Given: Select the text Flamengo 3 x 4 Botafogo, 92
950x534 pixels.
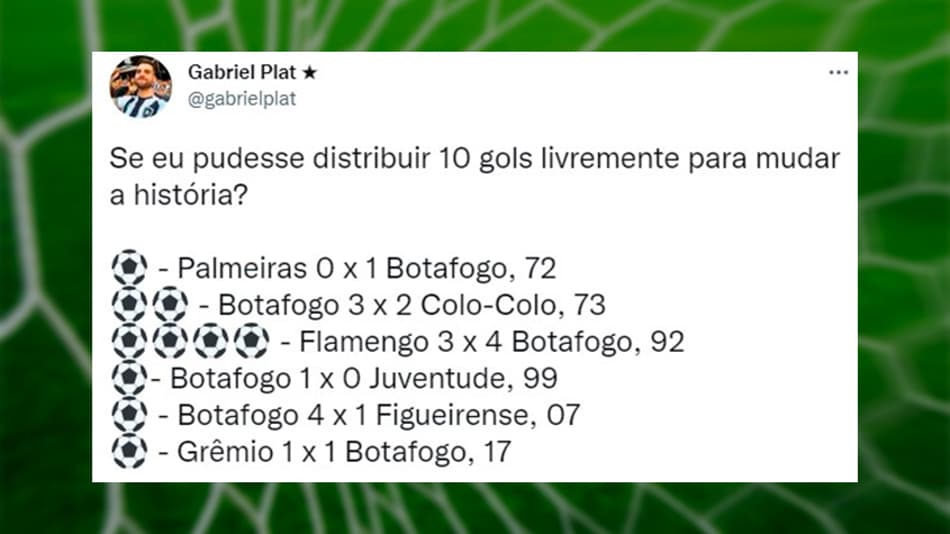Looking at the screenshot, I should click(492, 342).
